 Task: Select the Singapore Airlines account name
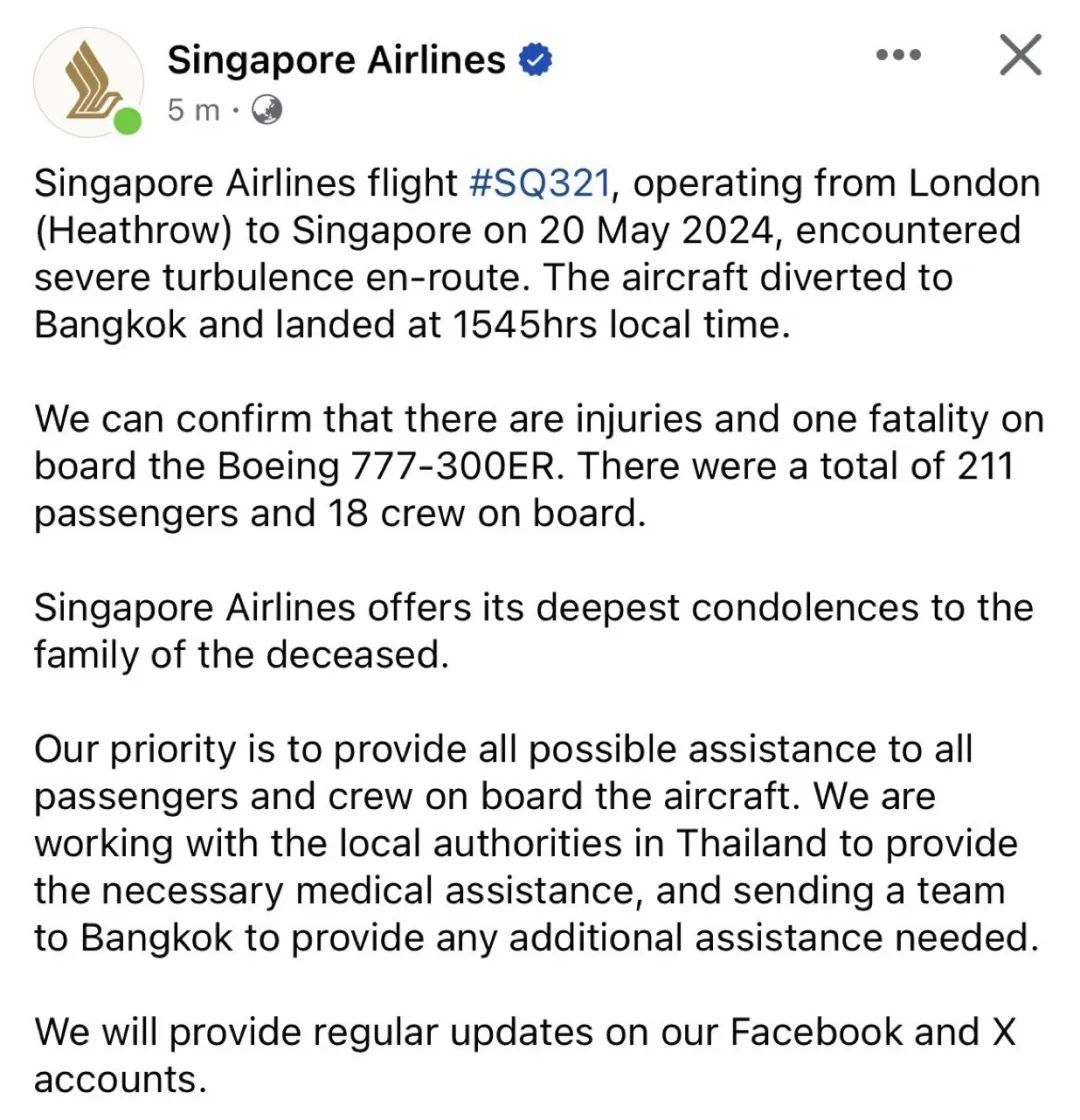[x=336, y=58]
